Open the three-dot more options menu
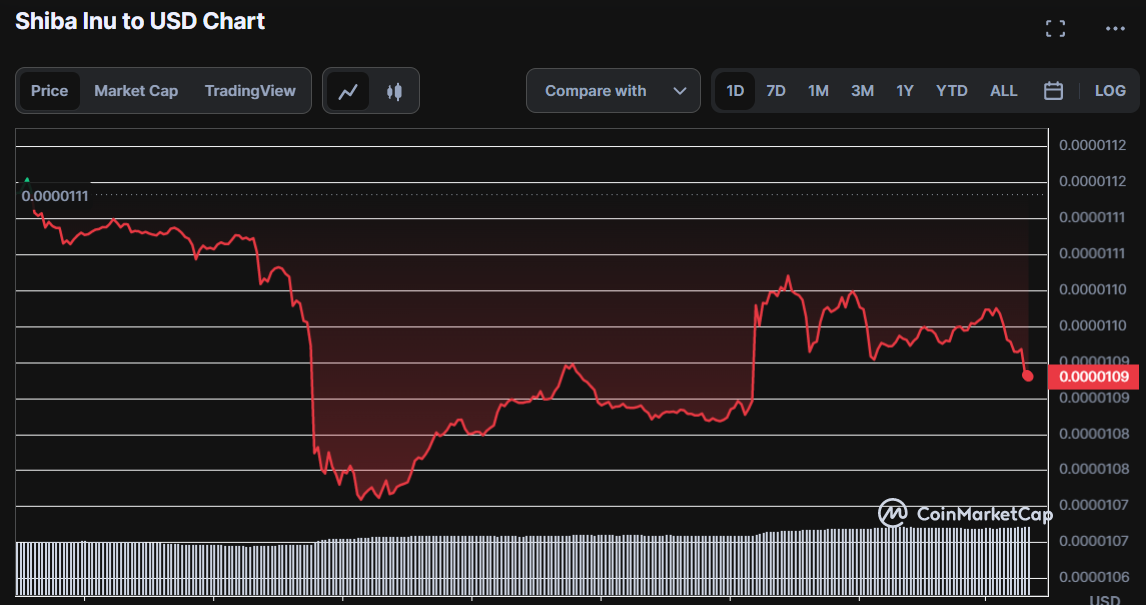This screenshot has height=605, width=1146. coord(1115,29)
